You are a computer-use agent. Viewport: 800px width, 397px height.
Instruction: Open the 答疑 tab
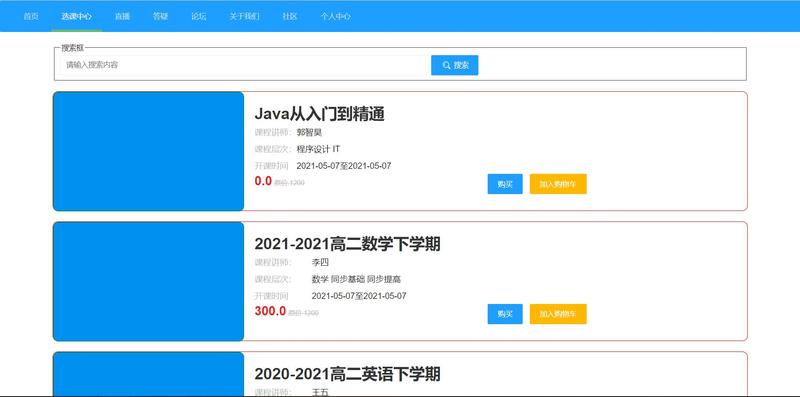pyautogui.click(x=160, y=16)
